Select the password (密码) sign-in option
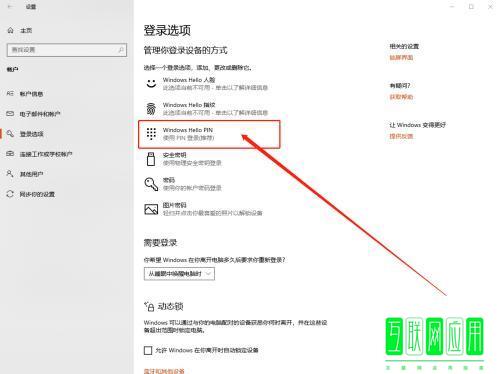 183,184
